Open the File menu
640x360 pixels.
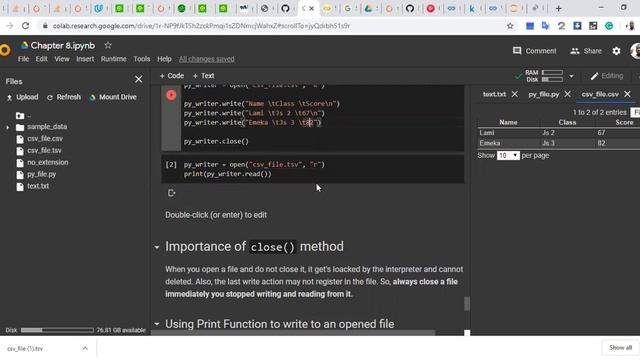point(23,59)
